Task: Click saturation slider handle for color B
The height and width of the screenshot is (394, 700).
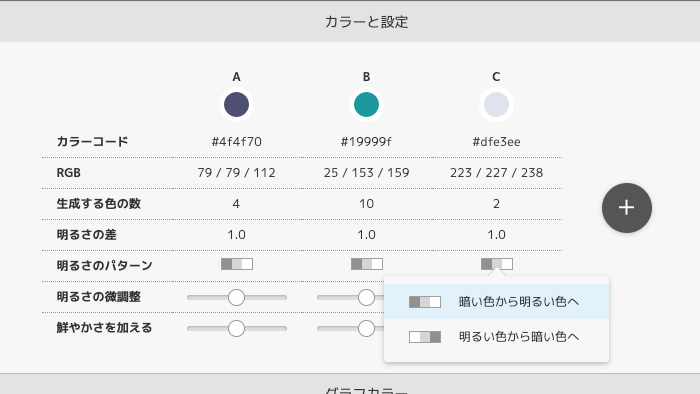Action: 366,328
